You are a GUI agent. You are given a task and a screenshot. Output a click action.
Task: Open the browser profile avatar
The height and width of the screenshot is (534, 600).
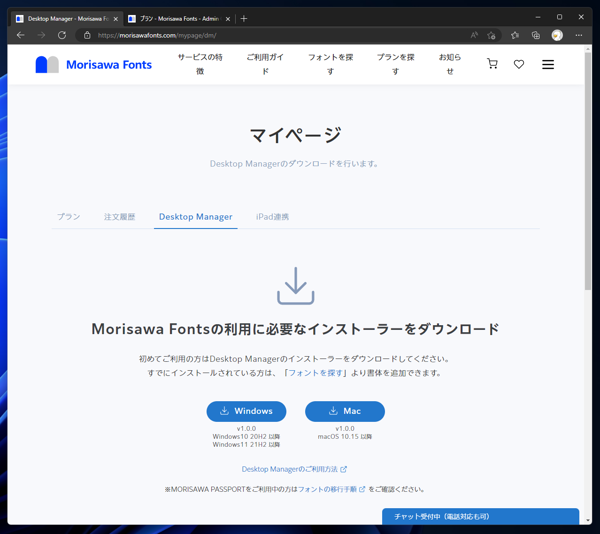557,35
